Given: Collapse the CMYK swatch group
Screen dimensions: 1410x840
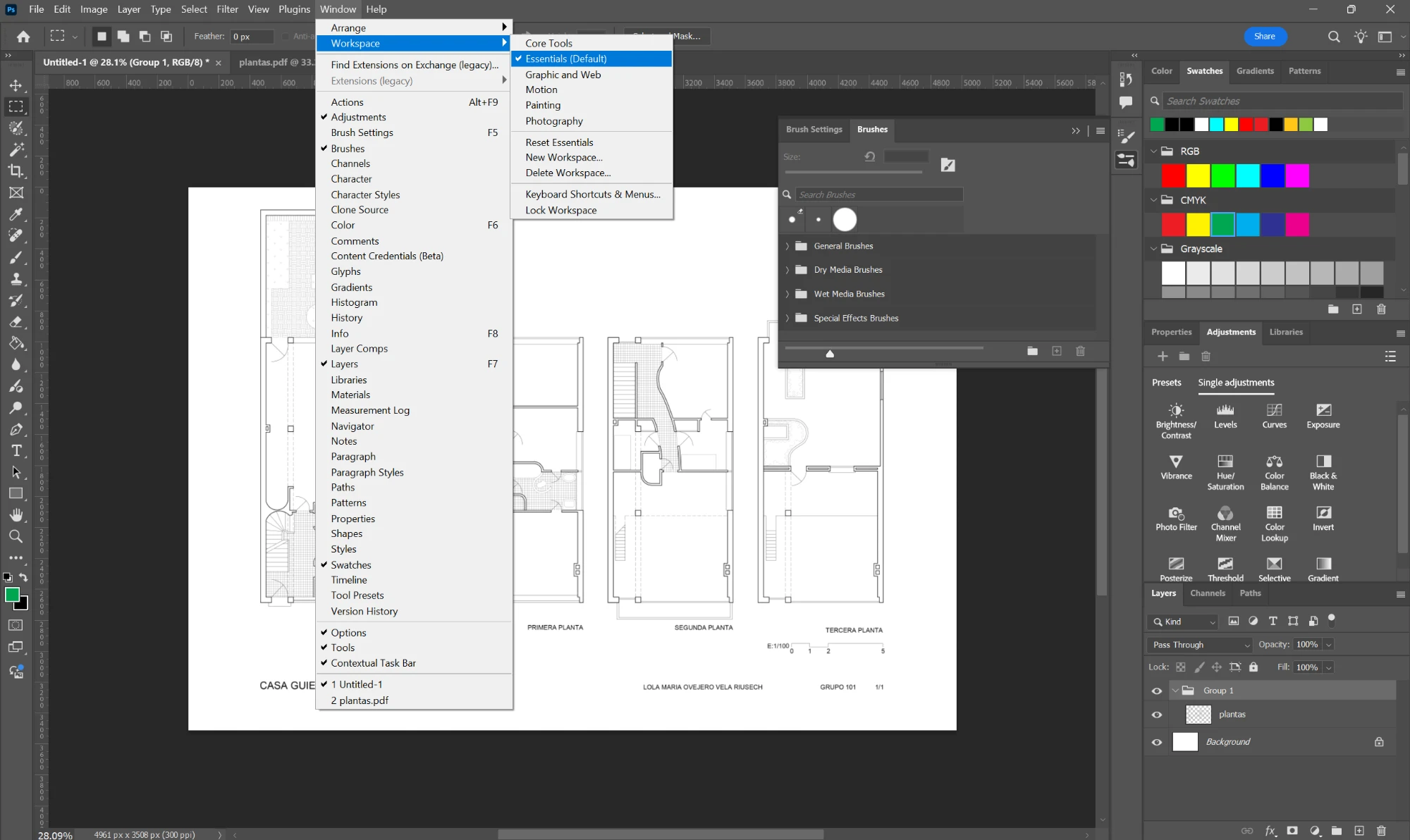Looking at the screenshot, I should coord(1154,200).
